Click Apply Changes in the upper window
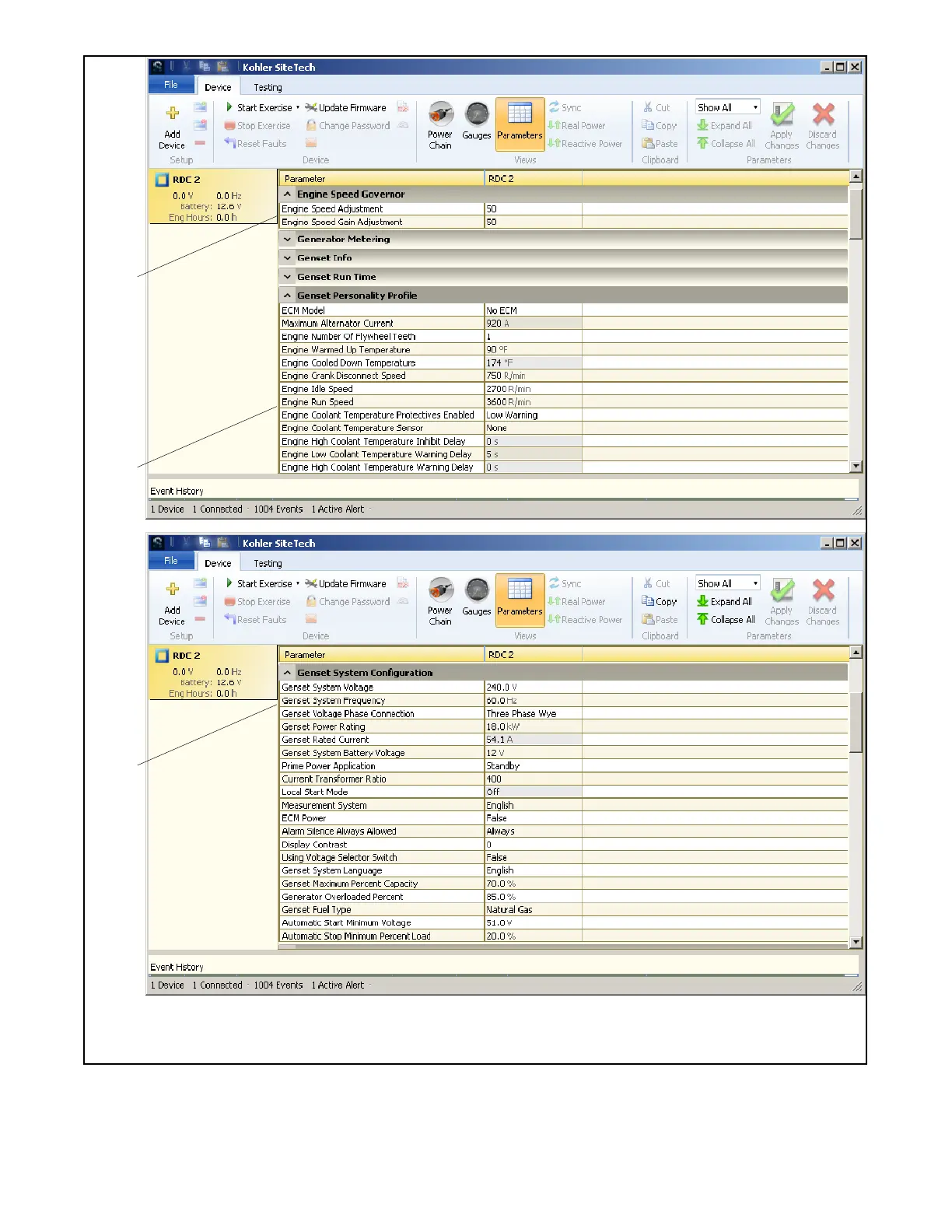The height and width of the screenshot is (1232, 952). (x=782, y=125)
